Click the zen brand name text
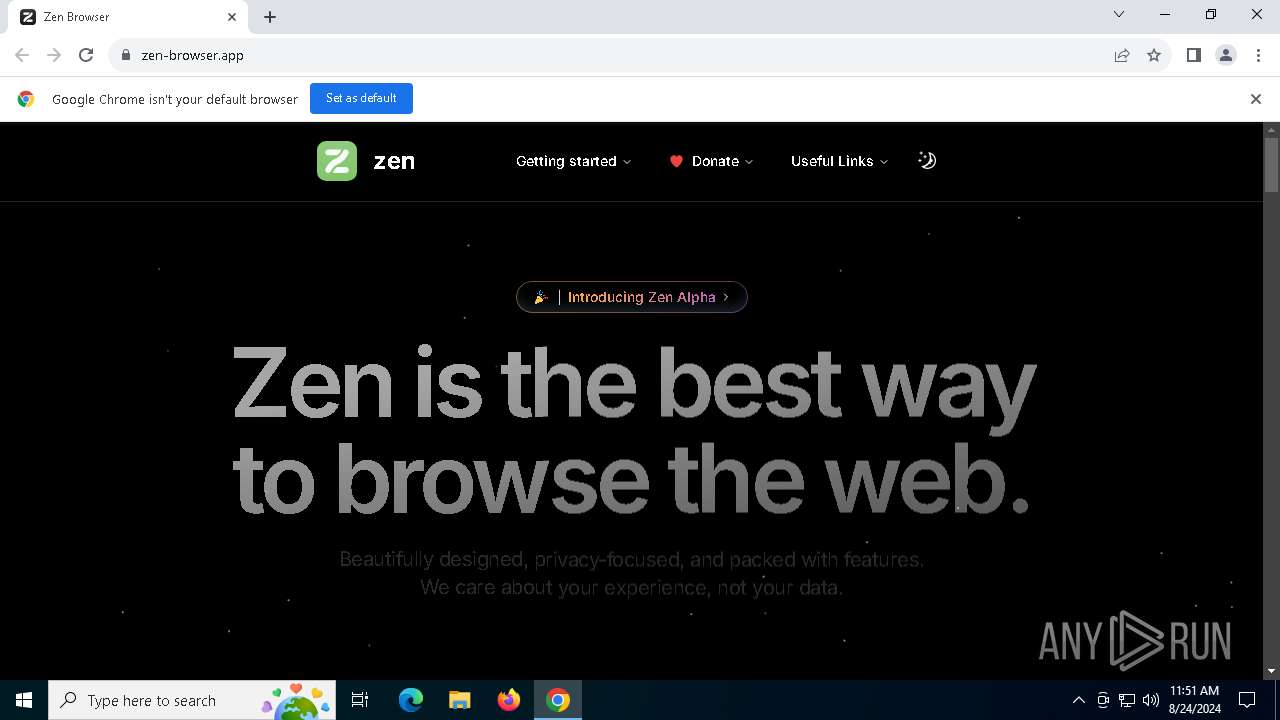The width and height of the screenshot is (1280, 720). (394, 161)
